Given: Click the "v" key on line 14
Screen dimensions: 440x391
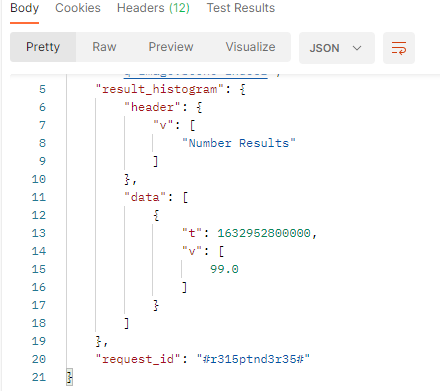Looking at the screenshot, I should pos(192,251).
